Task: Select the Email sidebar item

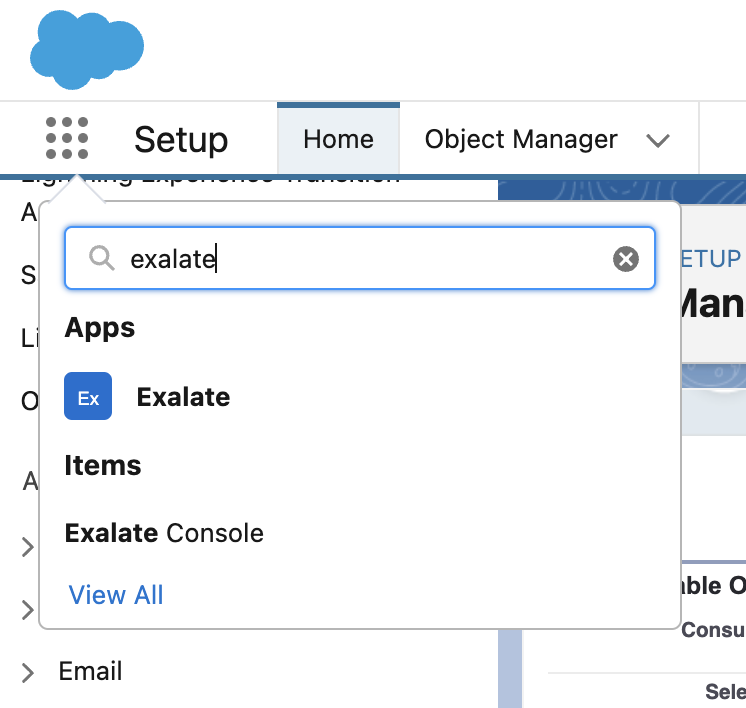Action: pos(90,671)
